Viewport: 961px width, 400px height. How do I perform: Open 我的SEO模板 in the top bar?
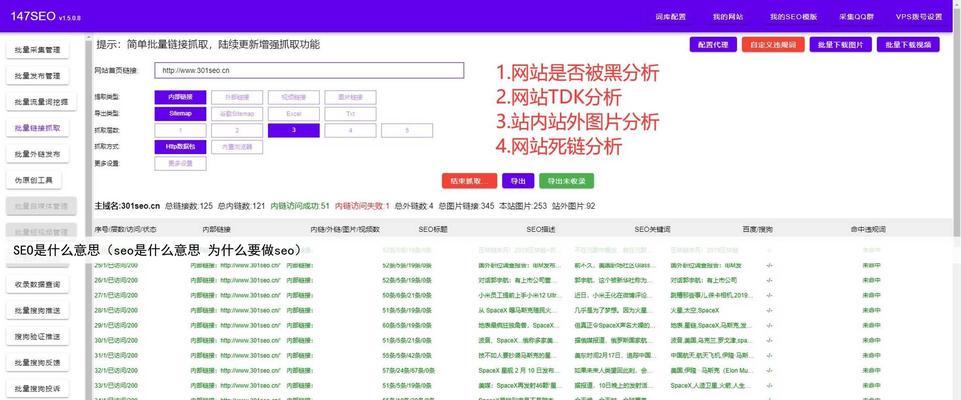[x=793, y=17]
